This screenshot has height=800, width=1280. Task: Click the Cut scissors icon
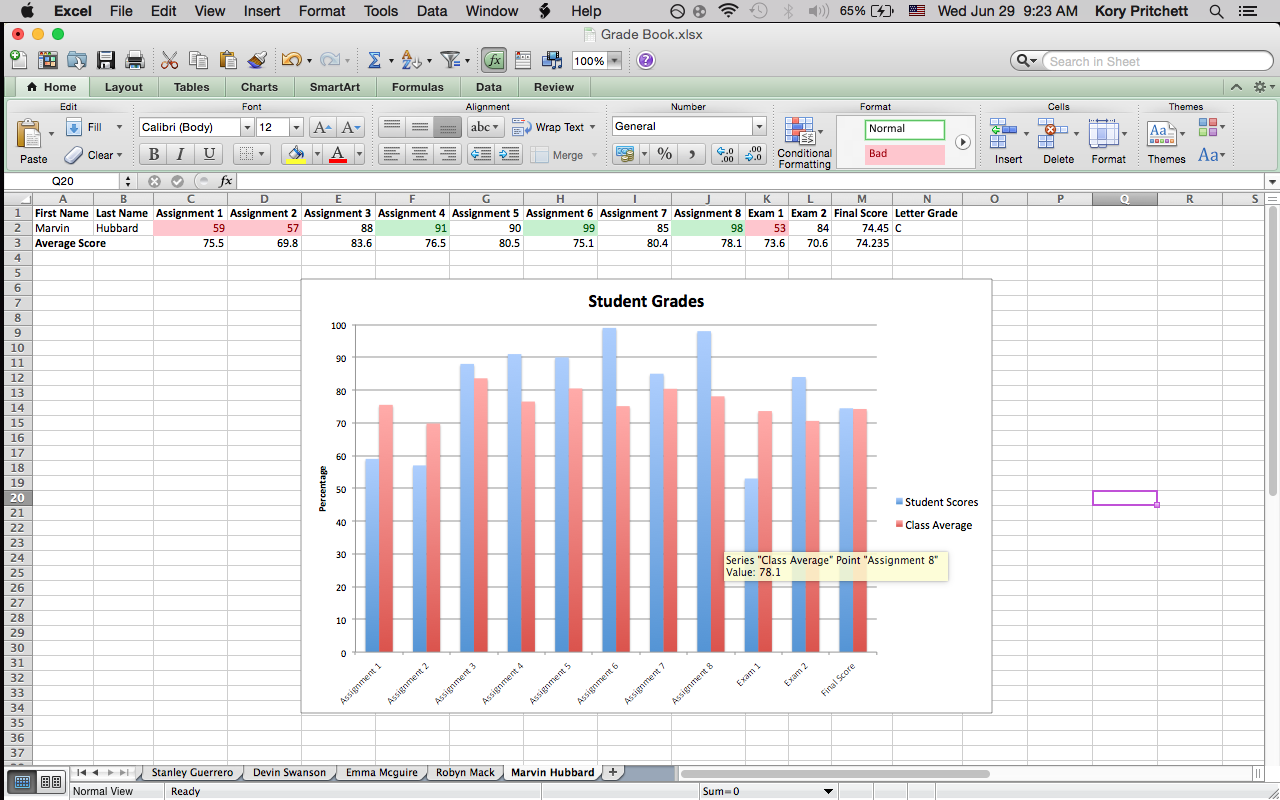pos(170,61)
